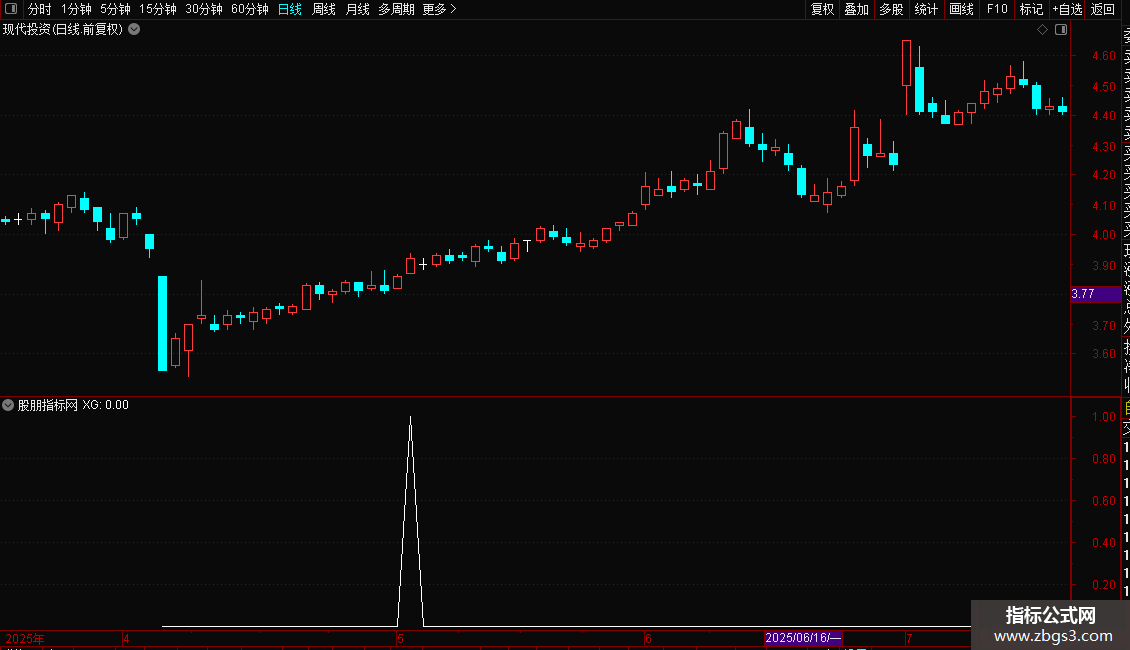Image resolution: width=1130 pixels, height=650 pixels.
Task: Open 多周期 multi-period view
Action: click(396, 9)
